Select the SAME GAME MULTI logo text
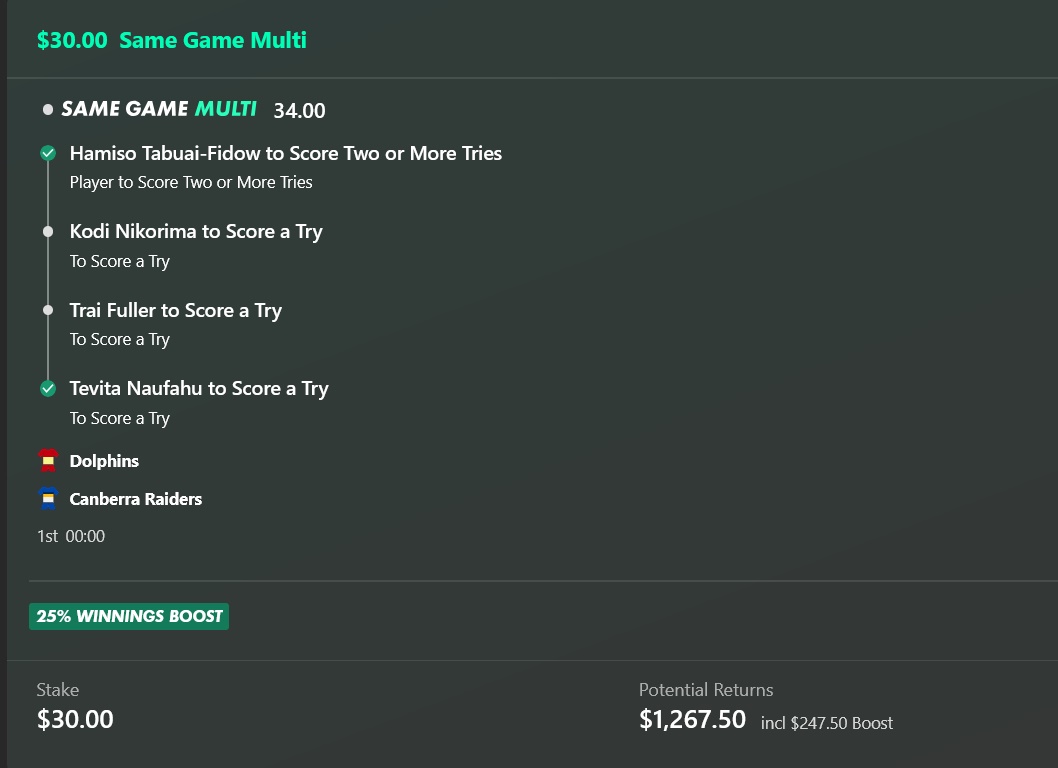The height and width of the screenshot is (768, 1058). coord(159,109)
